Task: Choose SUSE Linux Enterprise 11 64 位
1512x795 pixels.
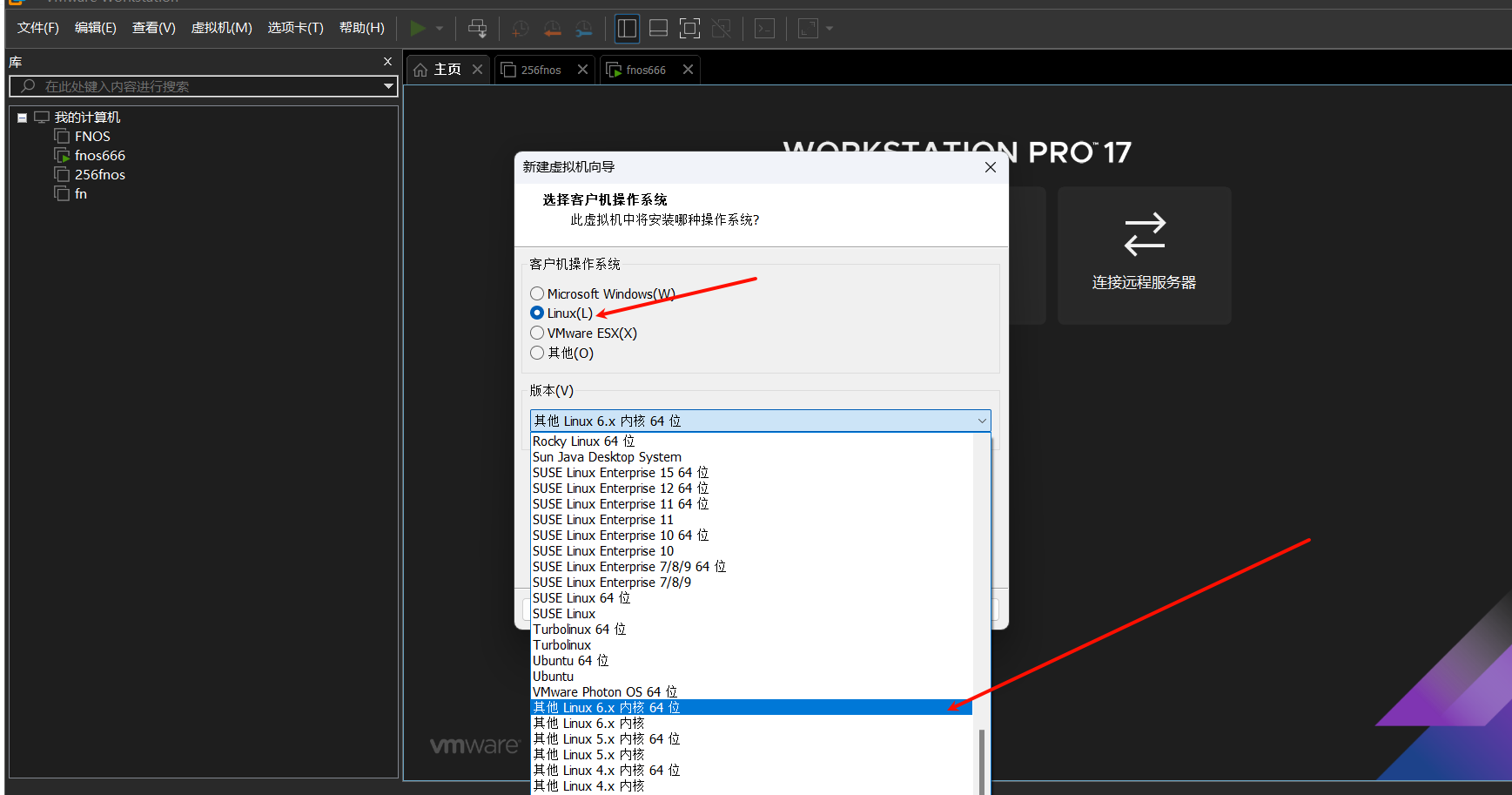Action: coord(751,504)
